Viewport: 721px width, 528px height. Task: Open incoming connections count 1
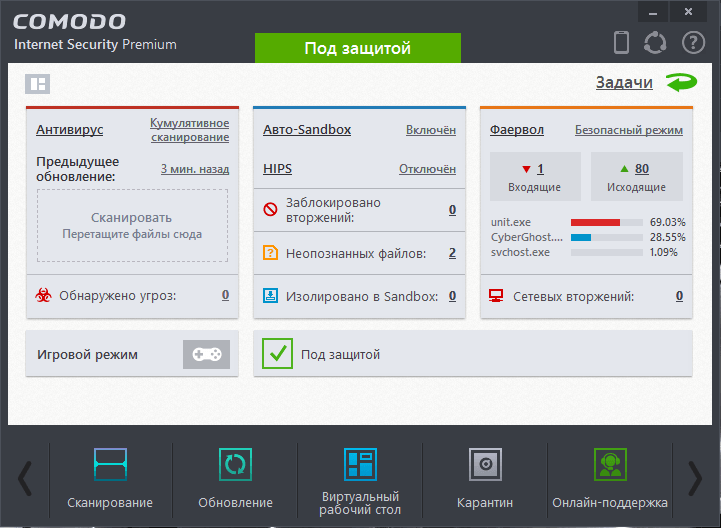tap(540, 169)
